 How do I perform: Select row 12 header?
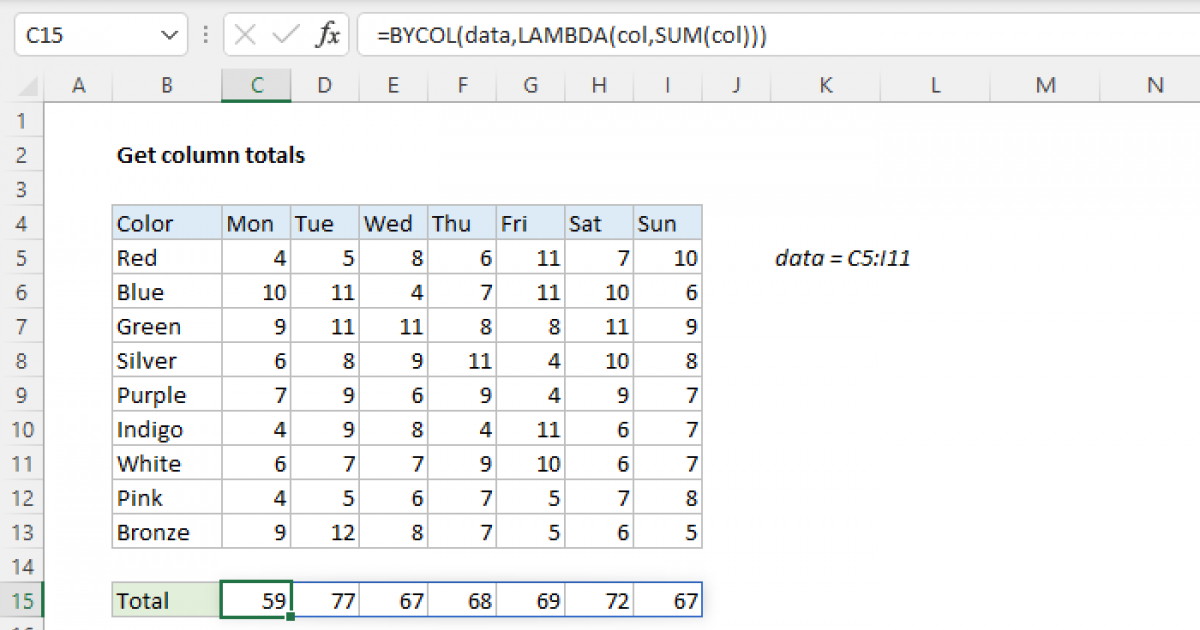coord(22,498)
